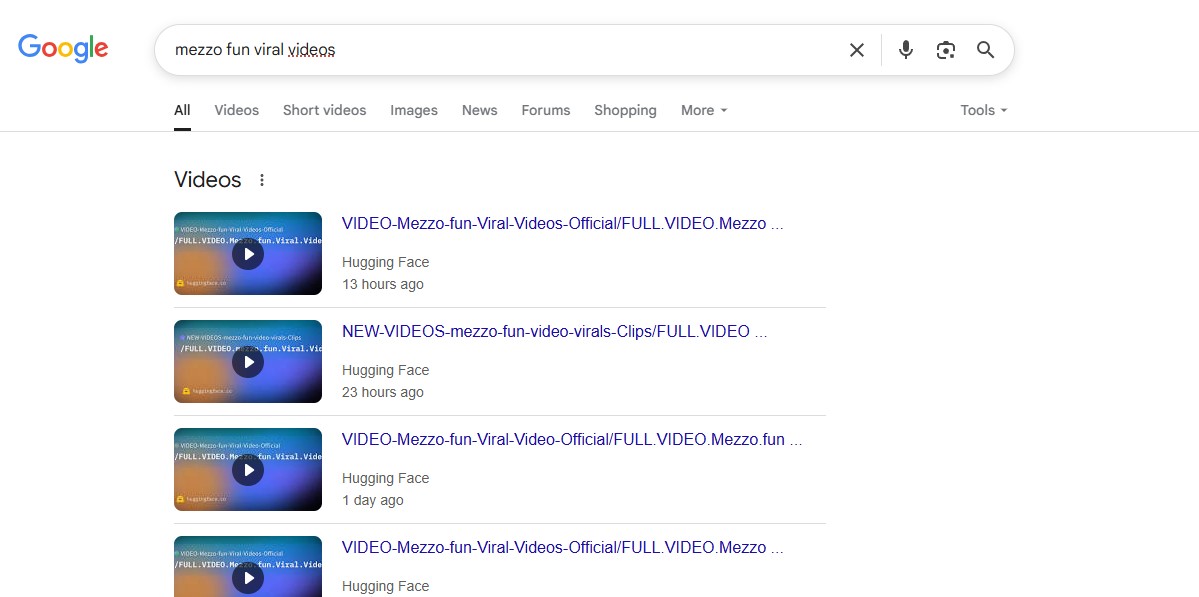Screen dimensions: 1199x597
Task: Play the NEW-VIDEOS-mezzo-fun-video-virals-Clips video
Action: coord(247,362)
